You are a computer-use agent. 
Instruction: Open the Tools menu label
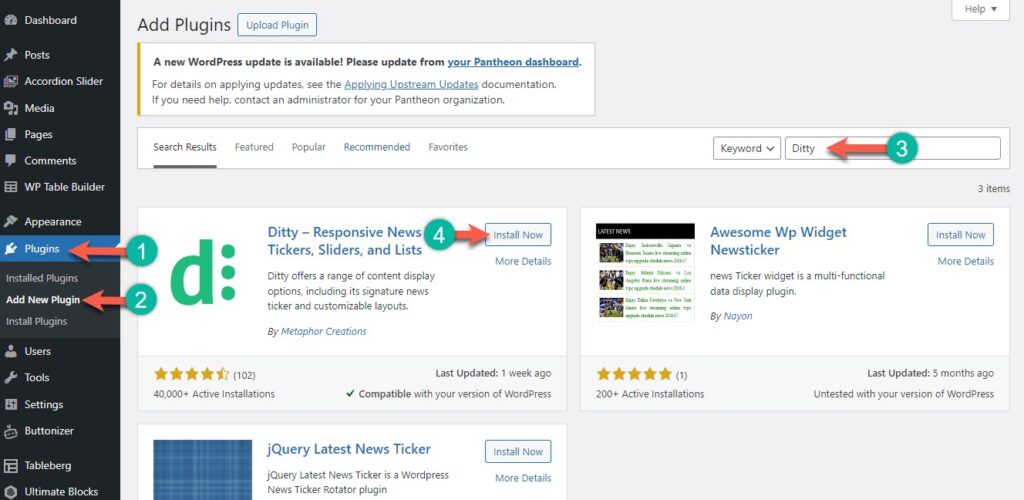[37, 377]
